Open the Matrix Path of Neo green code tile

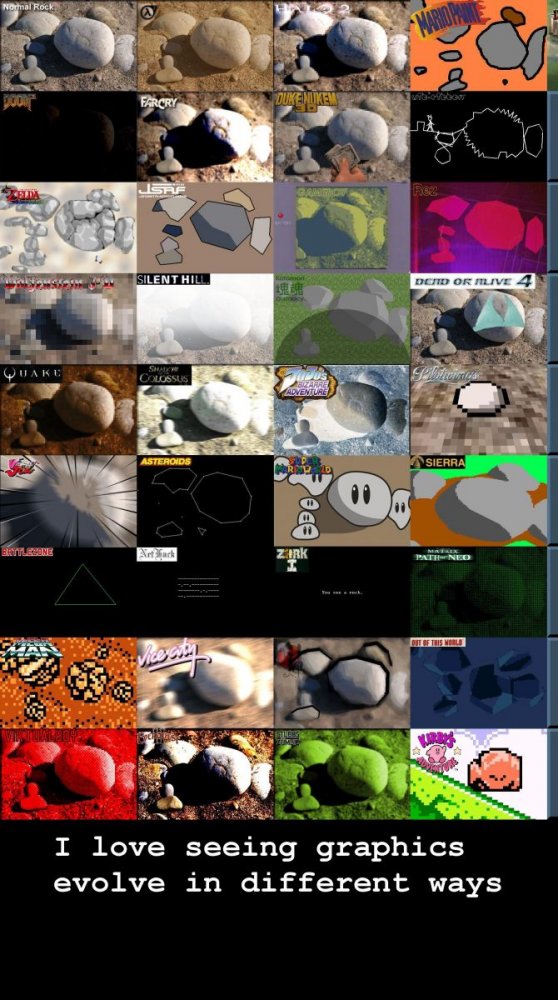tap(479, 592)
